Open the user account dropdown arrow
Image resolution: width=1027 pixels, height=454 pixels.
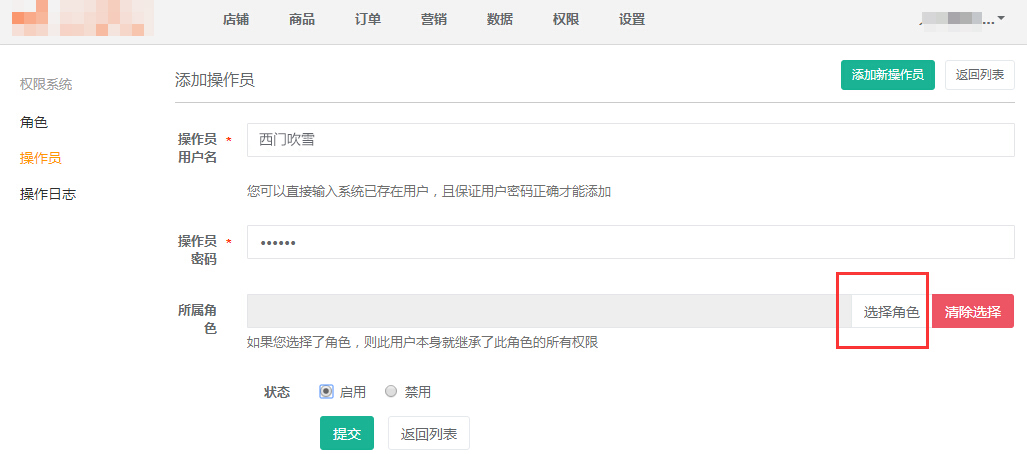pos(1001,19)
